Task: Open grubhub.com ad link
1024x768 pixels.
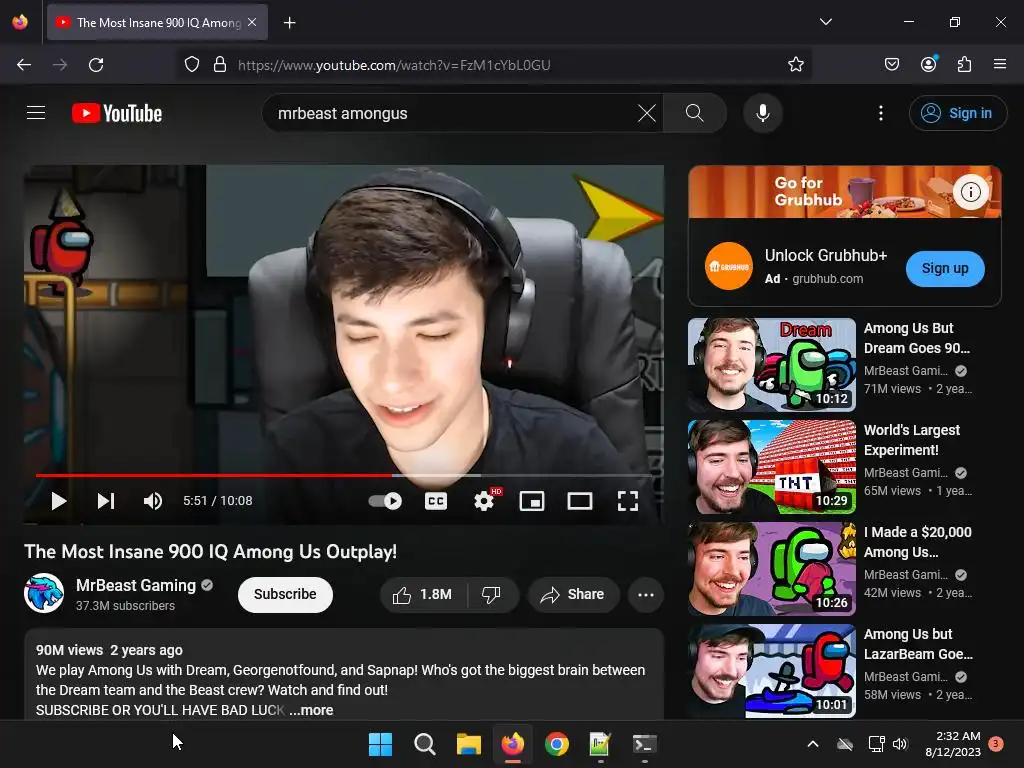Action: point(827,278)
